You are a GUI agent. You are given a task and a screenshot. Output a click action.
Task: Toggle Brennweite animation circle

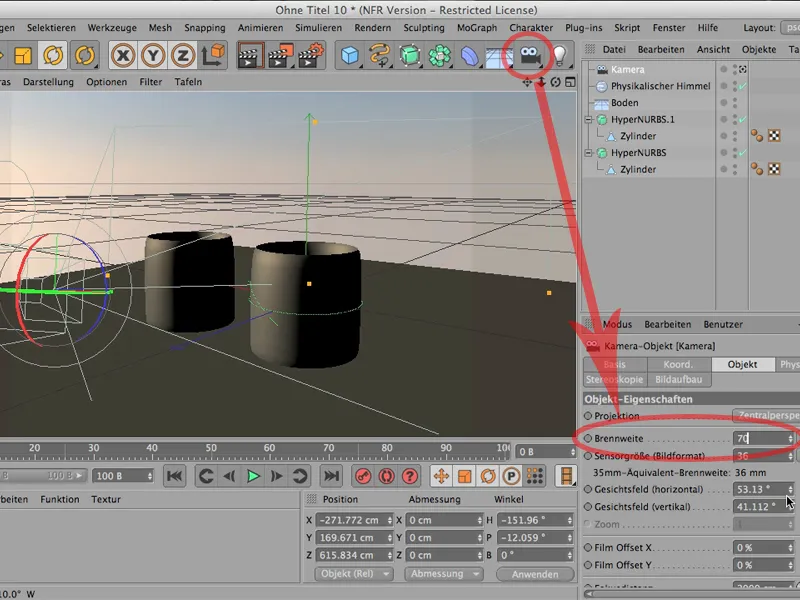click(x=588, y=438)
